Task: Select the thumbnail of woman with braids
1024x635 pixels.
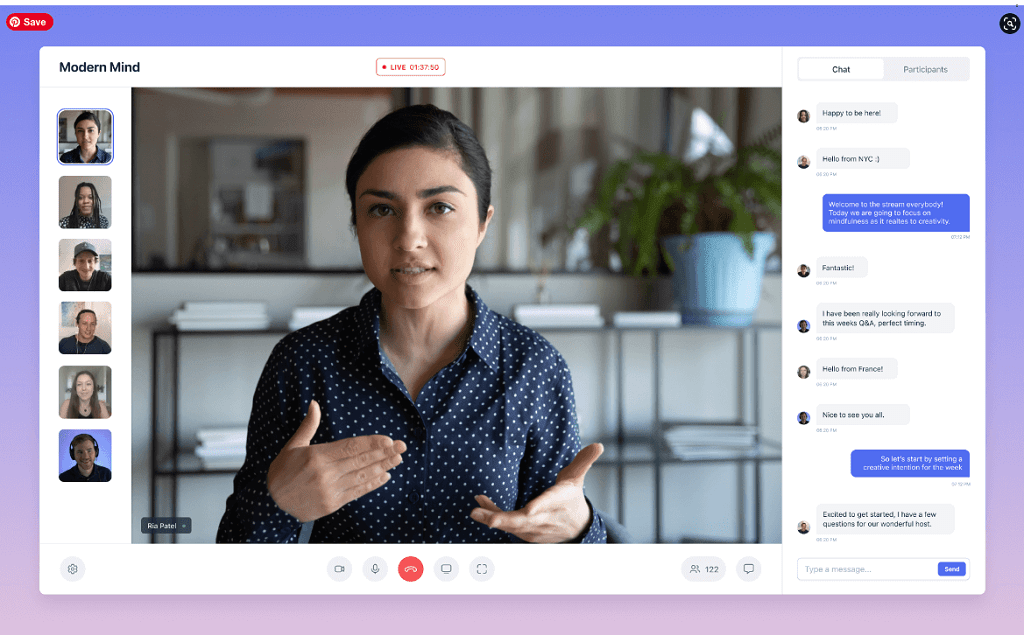Action: coord(85,202)
